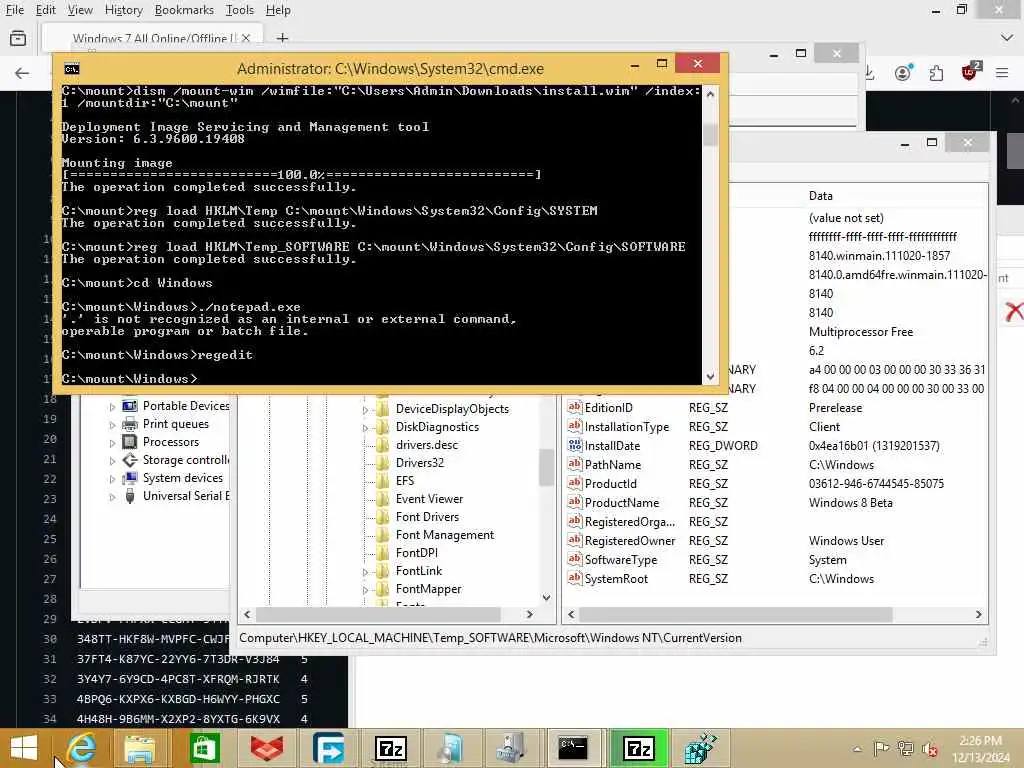
Task: Expand Storage controllers in Device Manager
Action: tap(112, 461)
